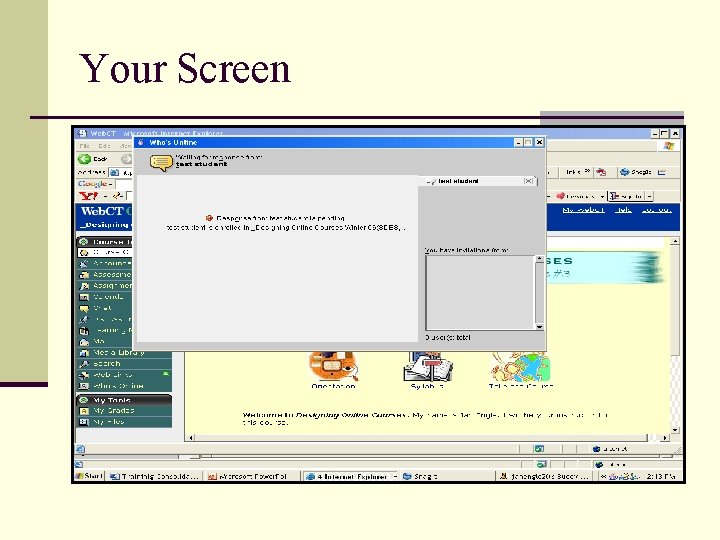Open the Search tool in sidebar
This screenshot has width=720, height=540.
tap(107, 364)
